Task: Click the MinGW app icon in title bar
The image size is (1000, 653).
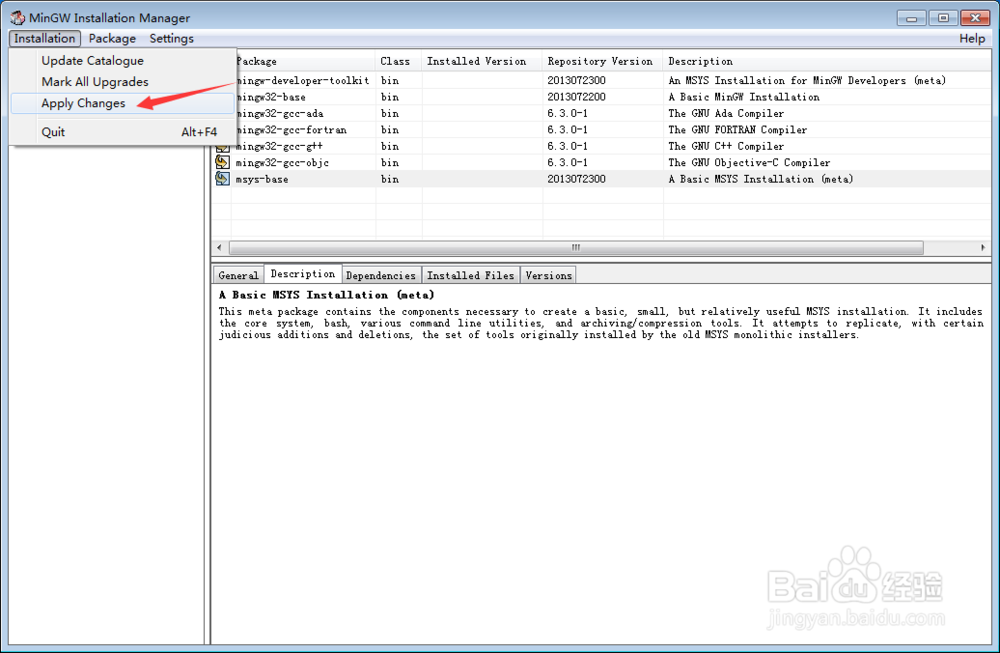Action: pyautogui.click(x=17, y=18)
